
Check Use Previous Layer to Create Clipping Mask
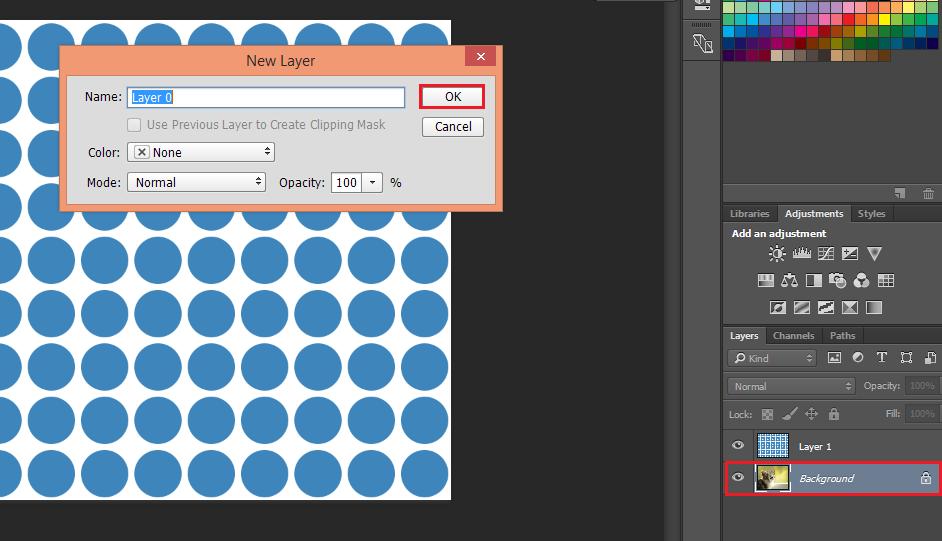[x=134, y=125]
